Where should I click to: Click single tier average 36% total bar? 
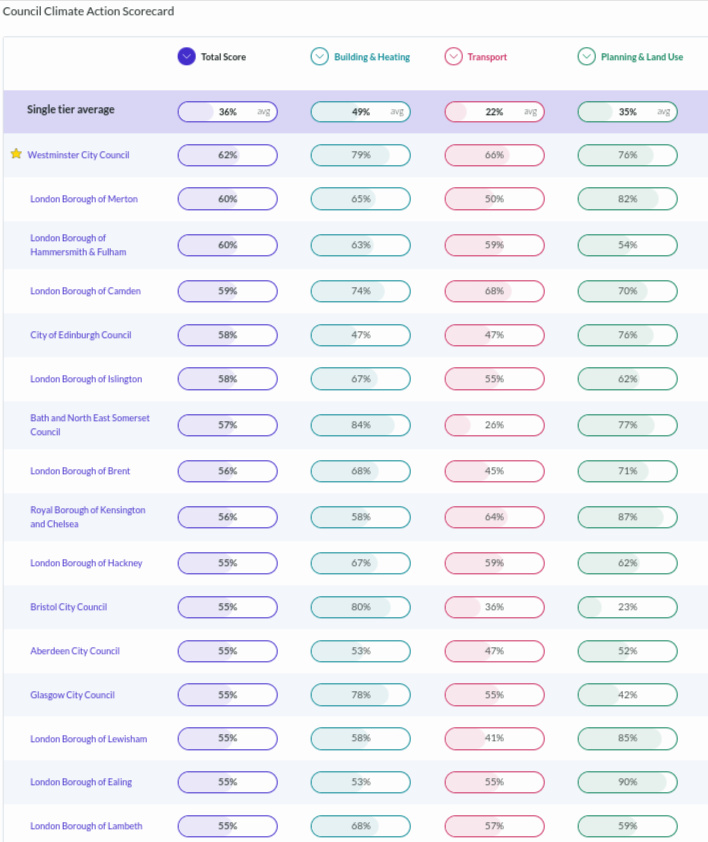tap(227, 112)
